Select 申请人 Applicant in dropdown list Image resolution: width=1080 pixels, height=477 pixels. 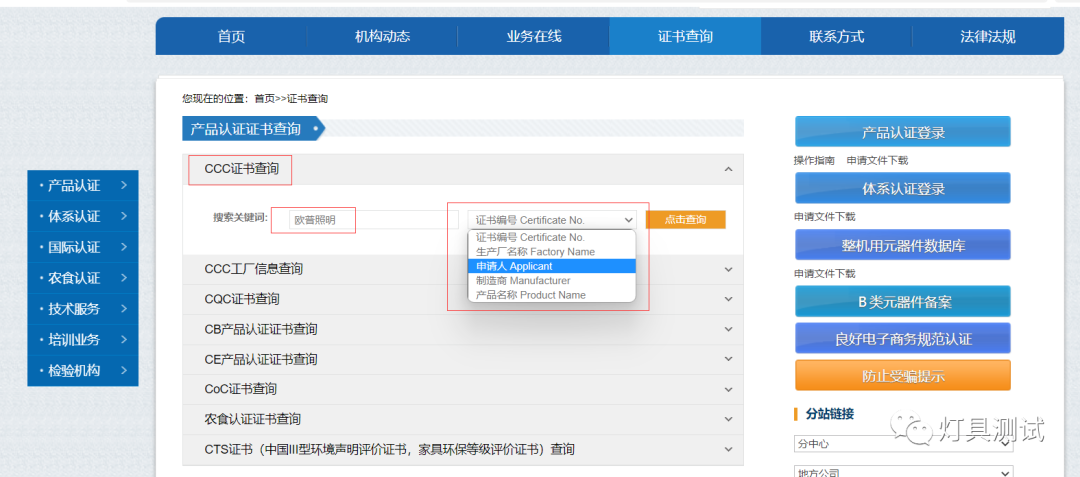tap(551, 266)
